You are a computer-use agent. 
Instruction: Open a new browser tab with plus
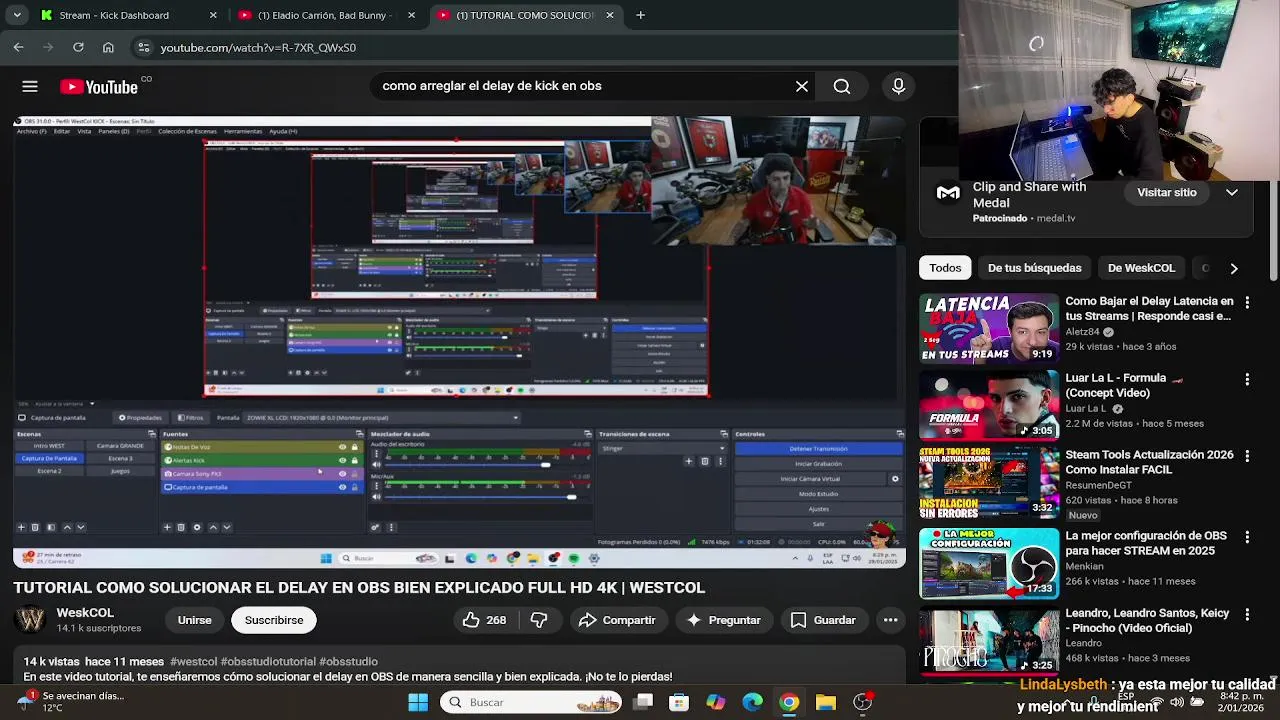pos(640,15)
